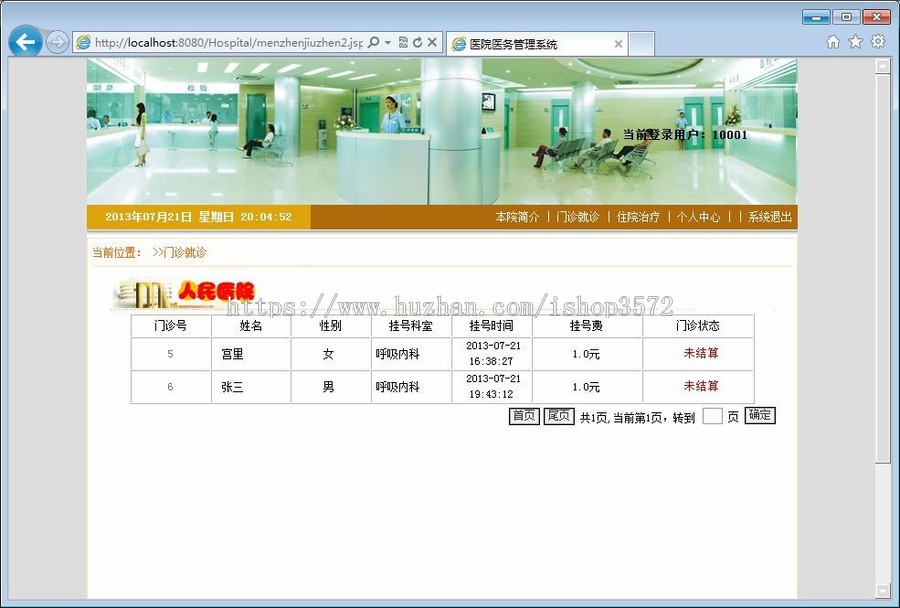Toggle the compatibility view icon
The width and height of the screenshot is (900, 608).
pyautogui.click(x=403, y=42)
